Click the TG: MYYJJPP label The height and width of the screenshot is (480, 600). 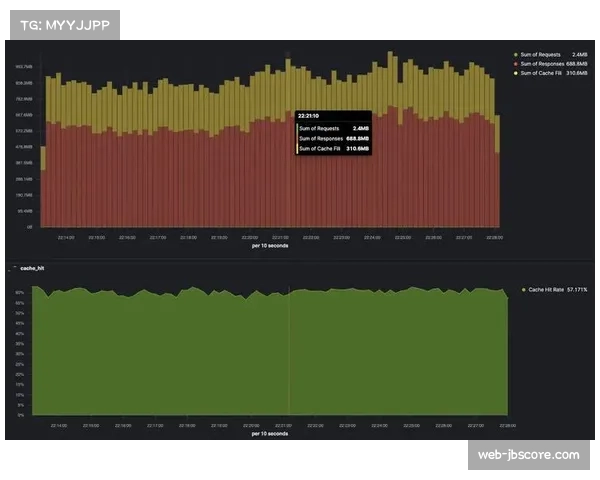63,24
